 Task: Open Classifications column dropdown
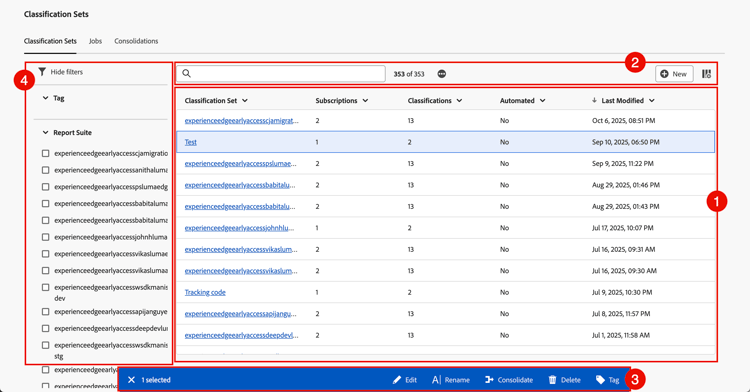click(459, 100)
